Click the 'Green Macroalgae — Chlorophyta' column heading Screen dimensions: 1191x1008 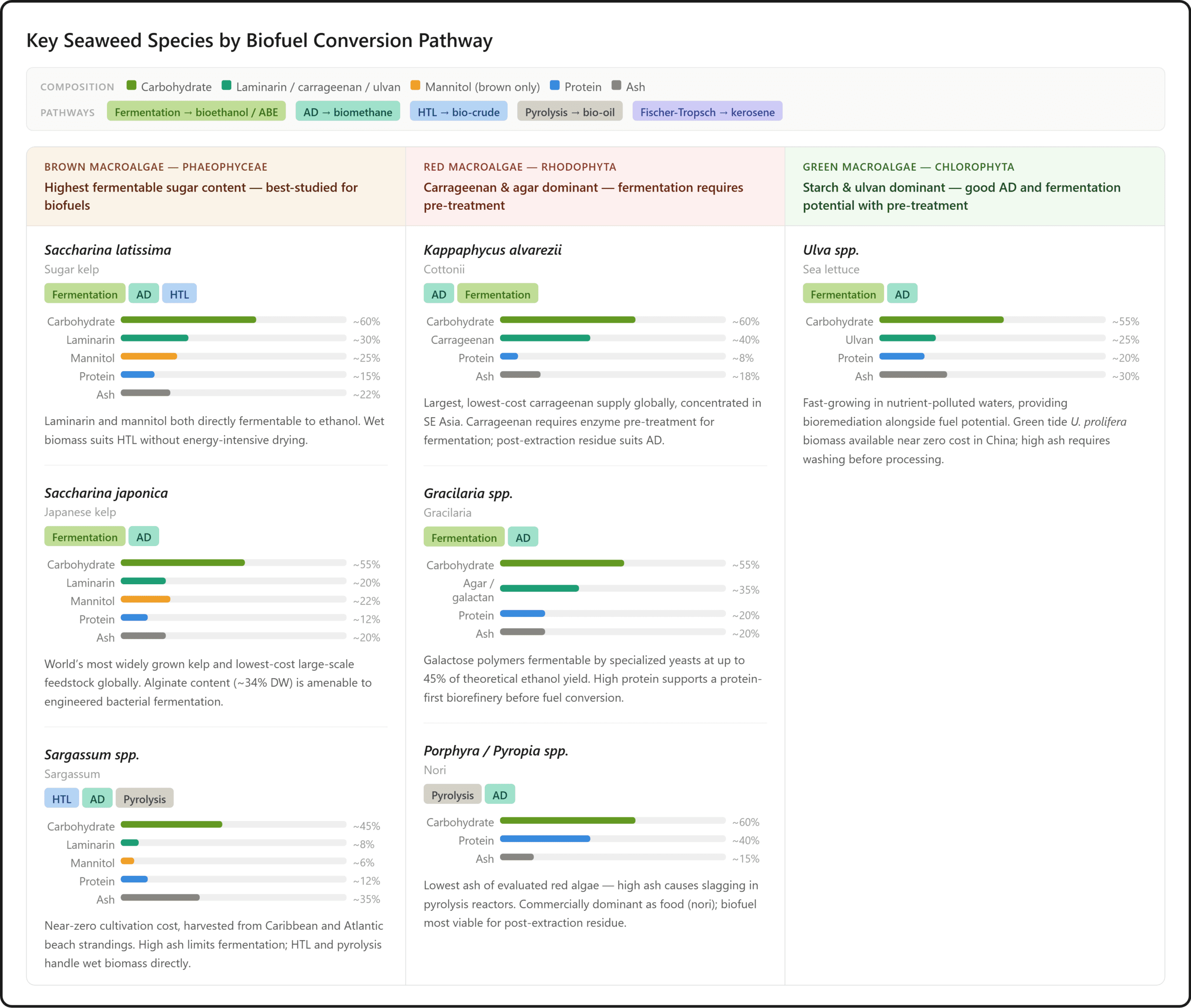tap(909, 167)
